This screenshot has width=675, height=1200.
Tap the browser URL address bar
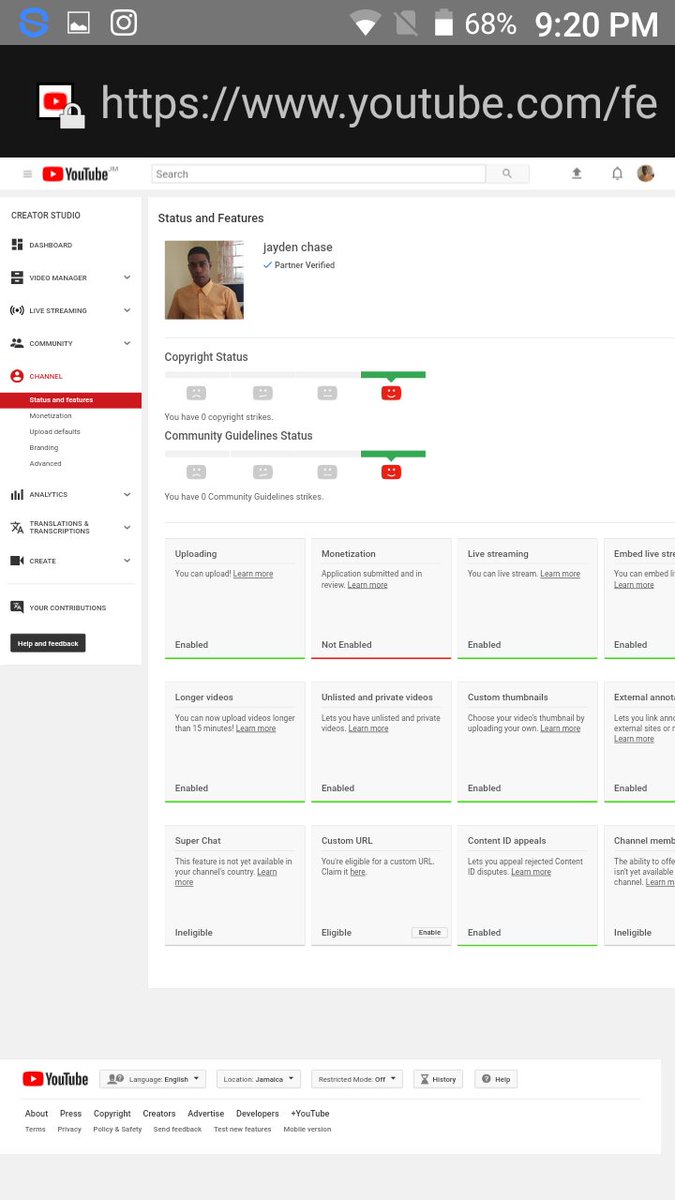(x=379, y=102)
